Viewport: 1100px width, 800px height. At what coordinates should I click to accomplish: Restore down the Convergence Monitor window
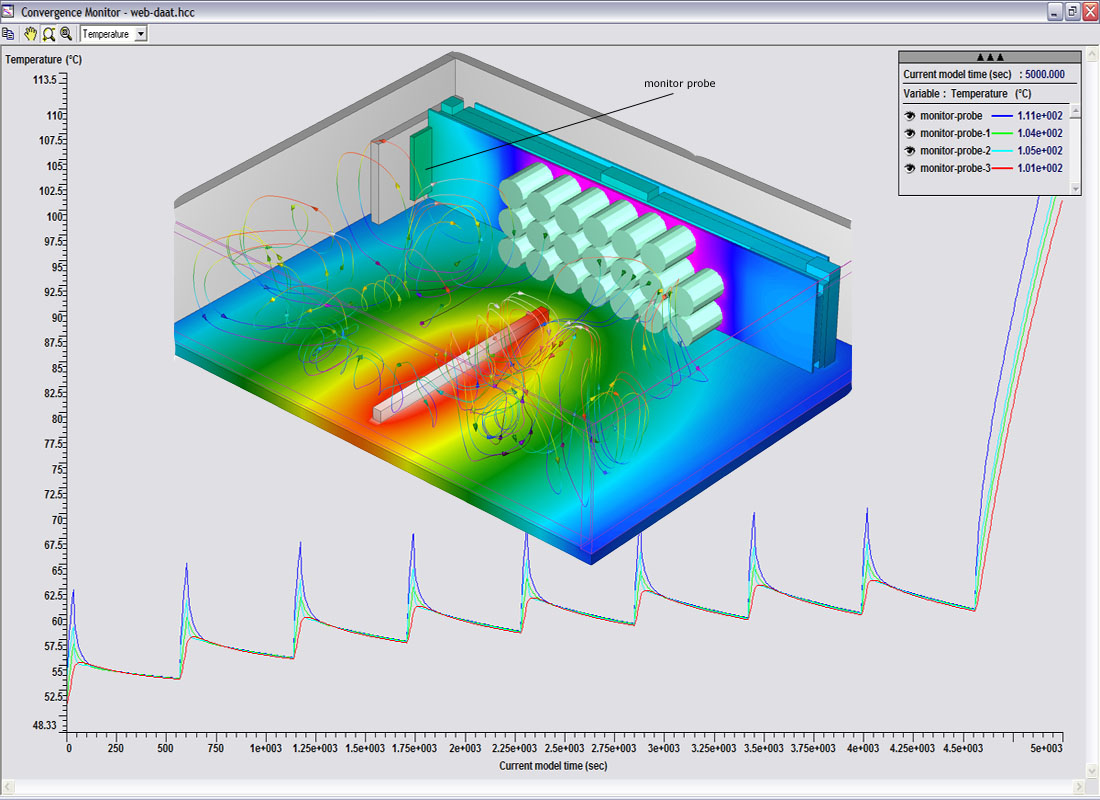pyautogui.click(x=1072, y=11)
